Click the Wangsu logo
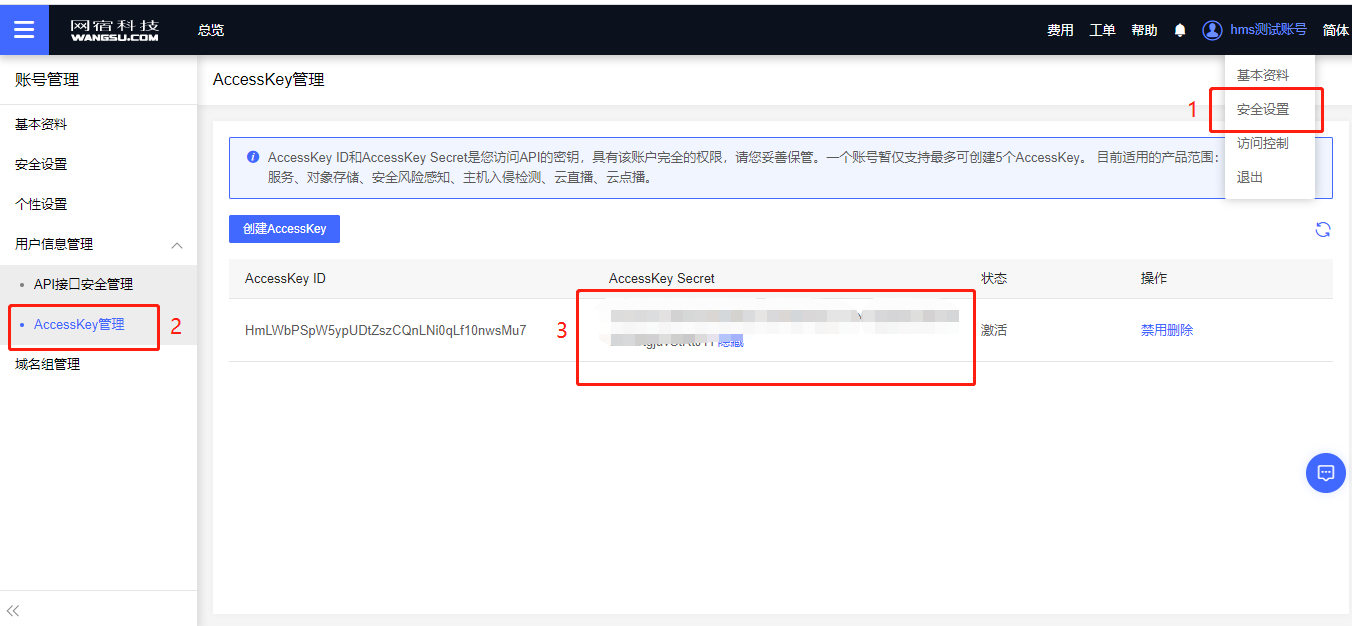The image size is (1352, 626). (x=114, y=30)
